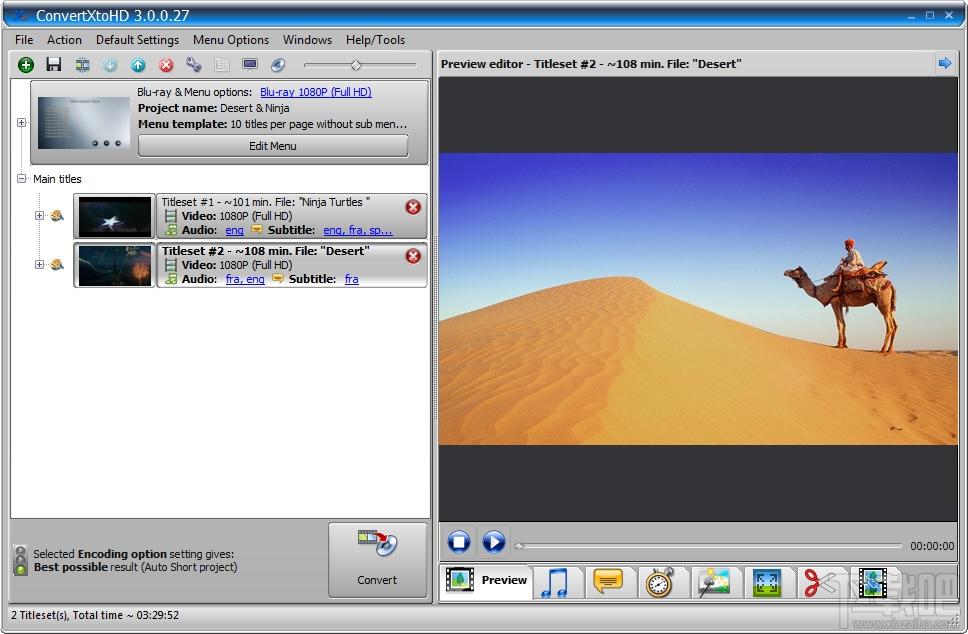Remove Titleset #1 Ninja Turtles

[413, 207]
